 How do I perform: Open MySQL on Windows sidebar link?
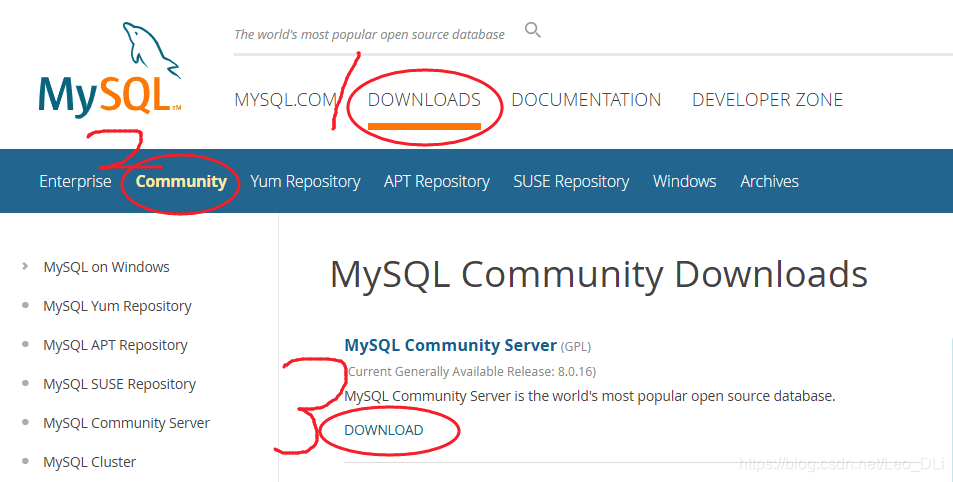click(x=106, y=267)
